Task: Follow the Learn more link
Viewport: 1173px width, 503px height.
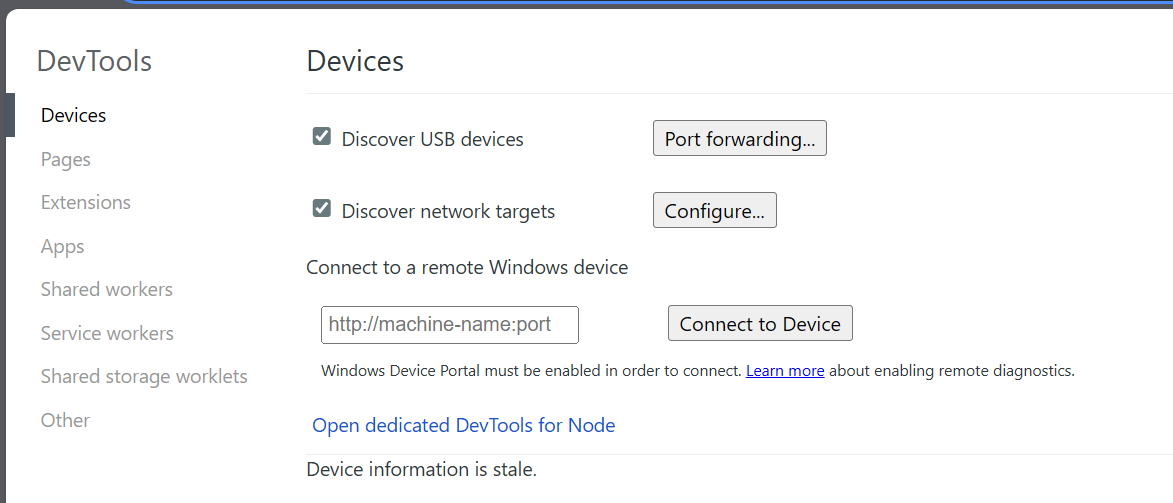Action: pyautogui.click(x=785, y=371)
